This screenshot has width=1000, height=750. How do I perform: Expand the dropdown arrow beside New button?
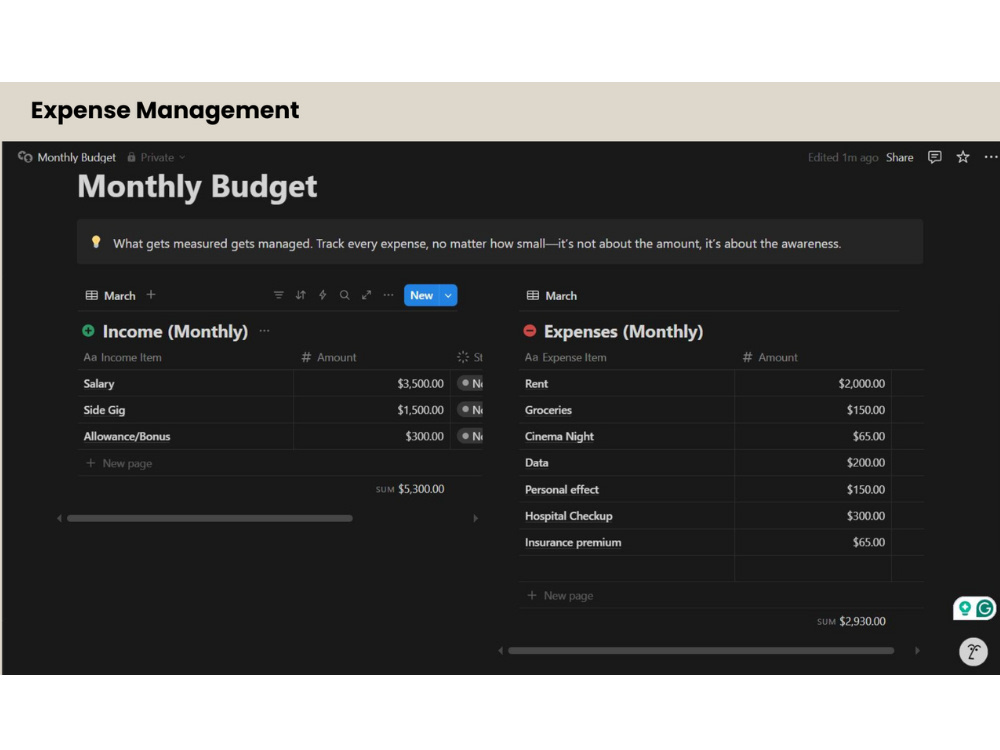448,295
